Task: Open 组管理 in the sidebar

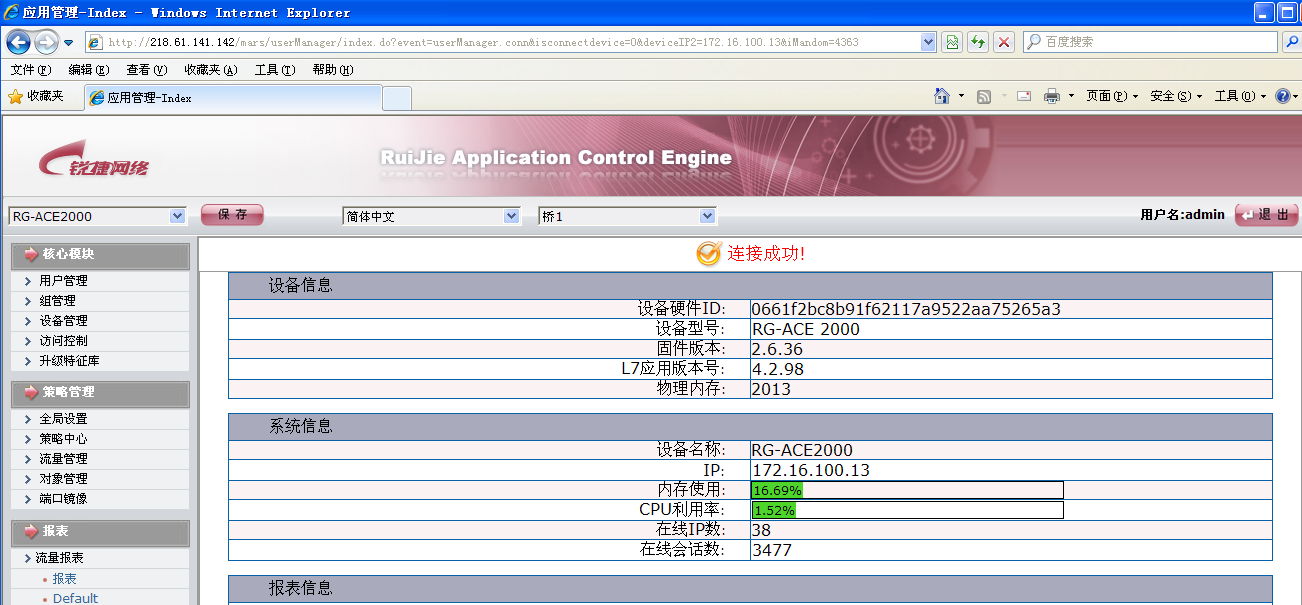Action: (57, 301)
